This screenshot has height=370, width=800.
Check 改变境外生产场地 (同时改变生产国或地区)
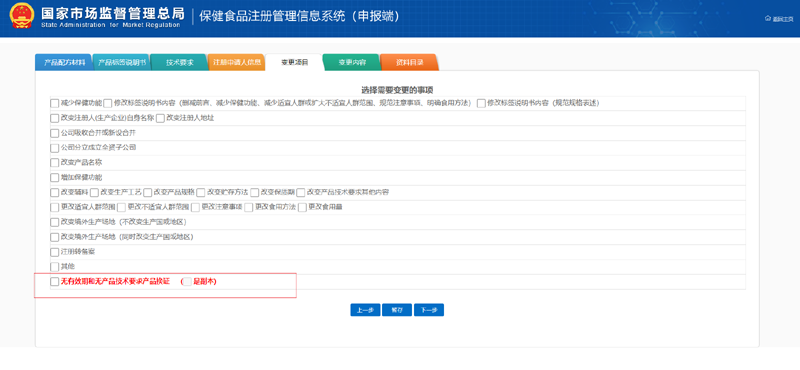55,237
